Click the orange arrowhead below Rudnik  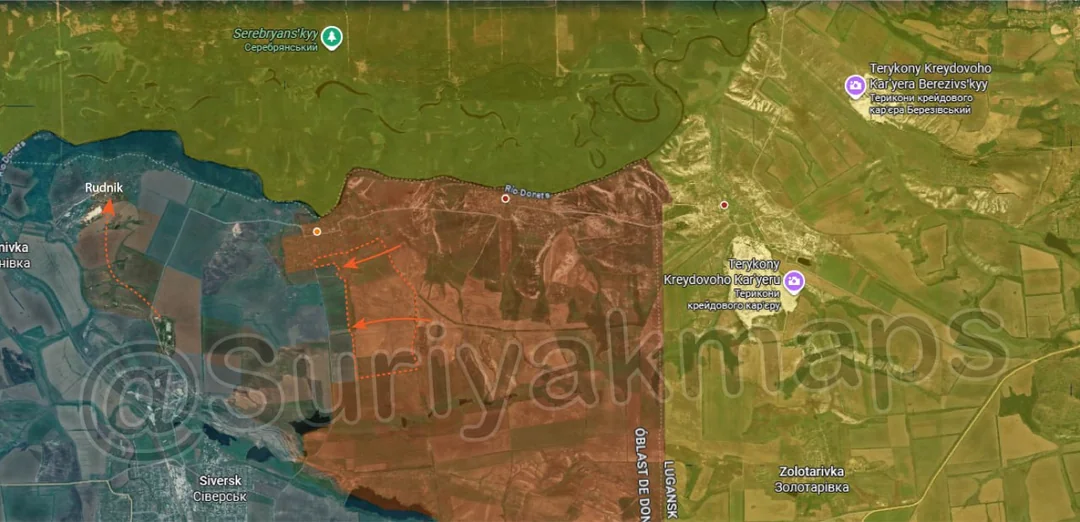107,209
